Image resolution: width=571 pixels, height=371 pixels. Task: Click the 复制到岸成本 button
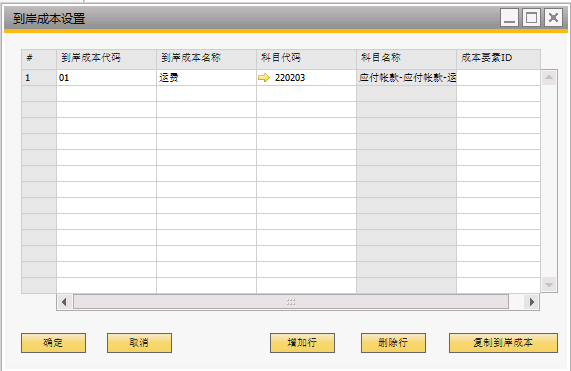pos(503,343)
